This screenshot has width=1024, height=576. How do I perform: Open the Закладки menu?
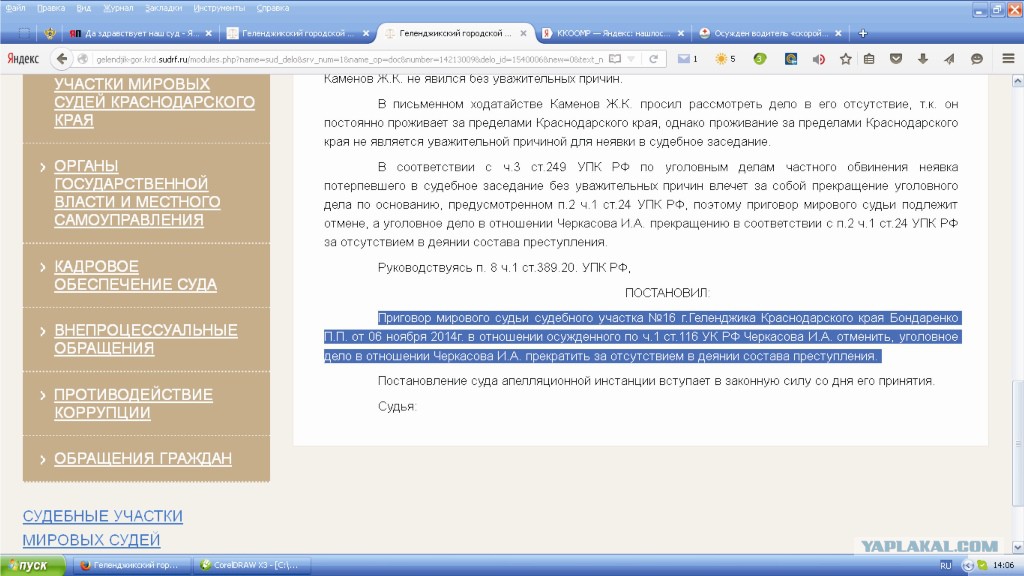click(163, 8)
